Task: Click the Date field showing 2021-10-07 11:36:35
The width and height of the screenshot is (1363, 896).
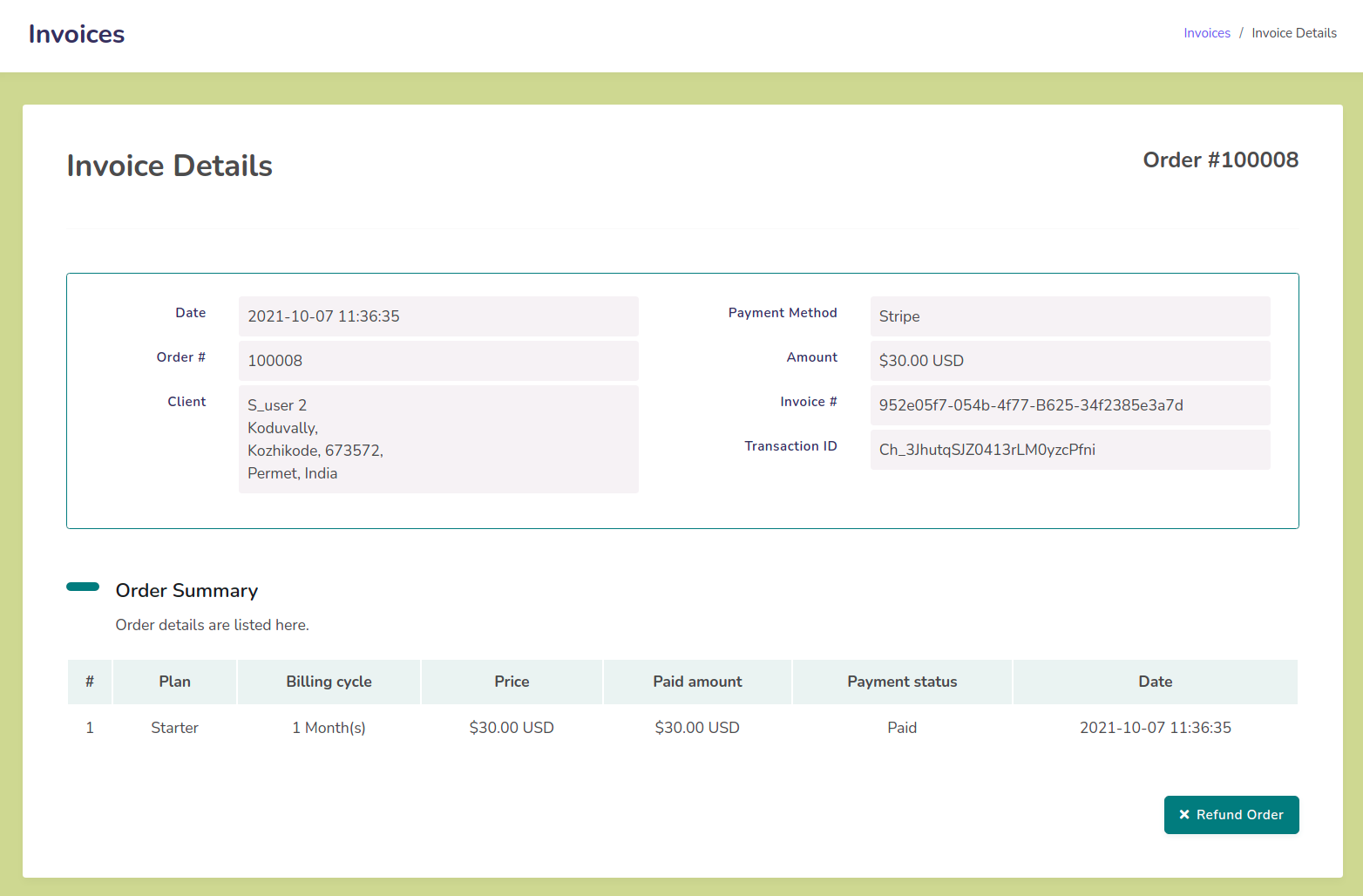Action: 437,316
